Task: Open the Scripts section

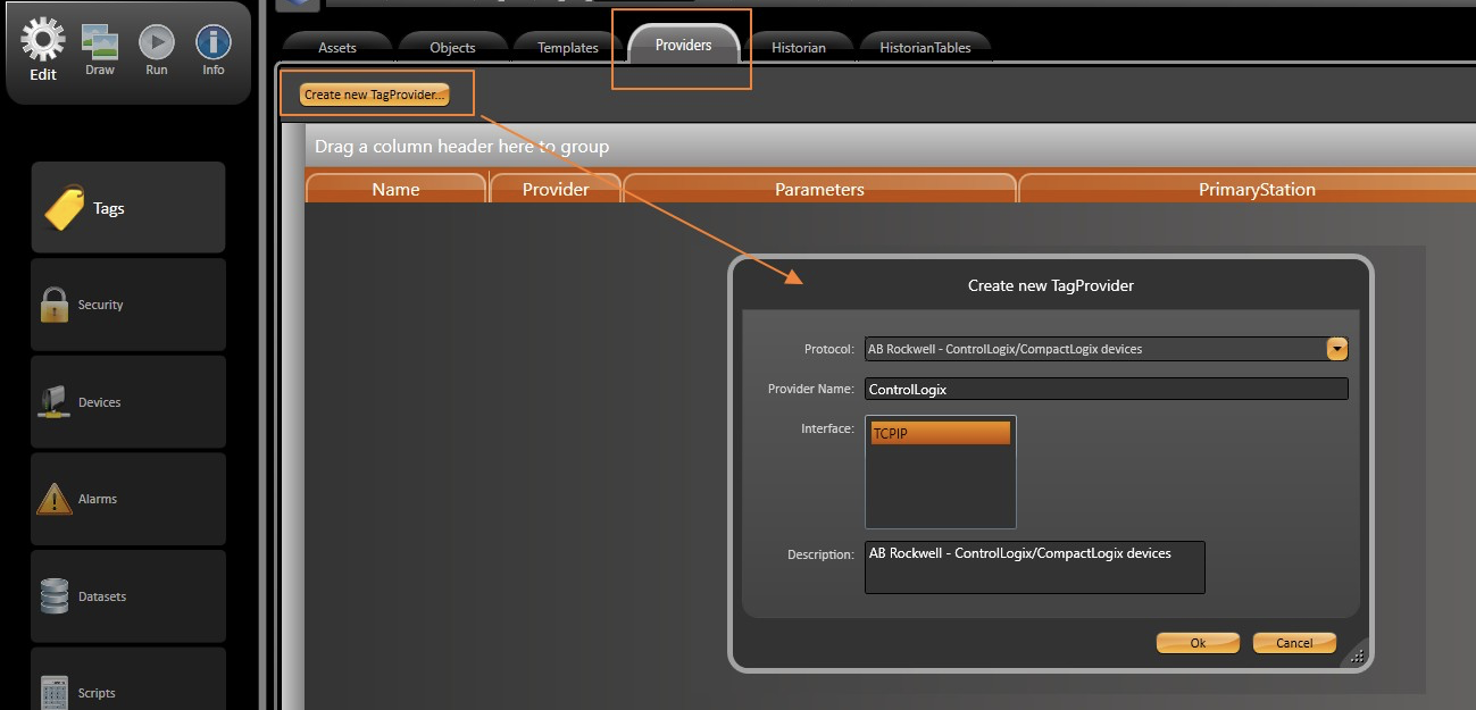Action: point(128,690)
